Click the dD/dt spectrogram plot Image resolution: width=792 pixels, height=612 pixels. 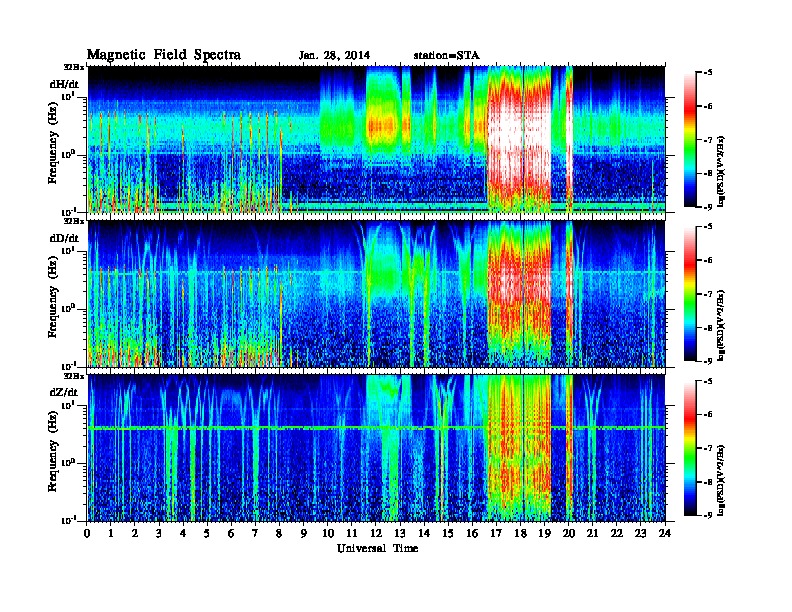coord(376,294)
